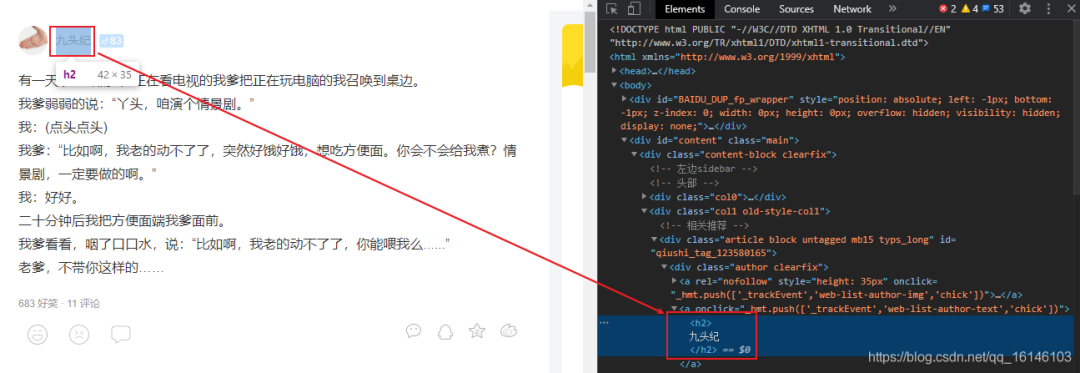This screenshot has width=1080, height=373.
Task: Switch to the Console tab
Action: click(x=742, y=9)
